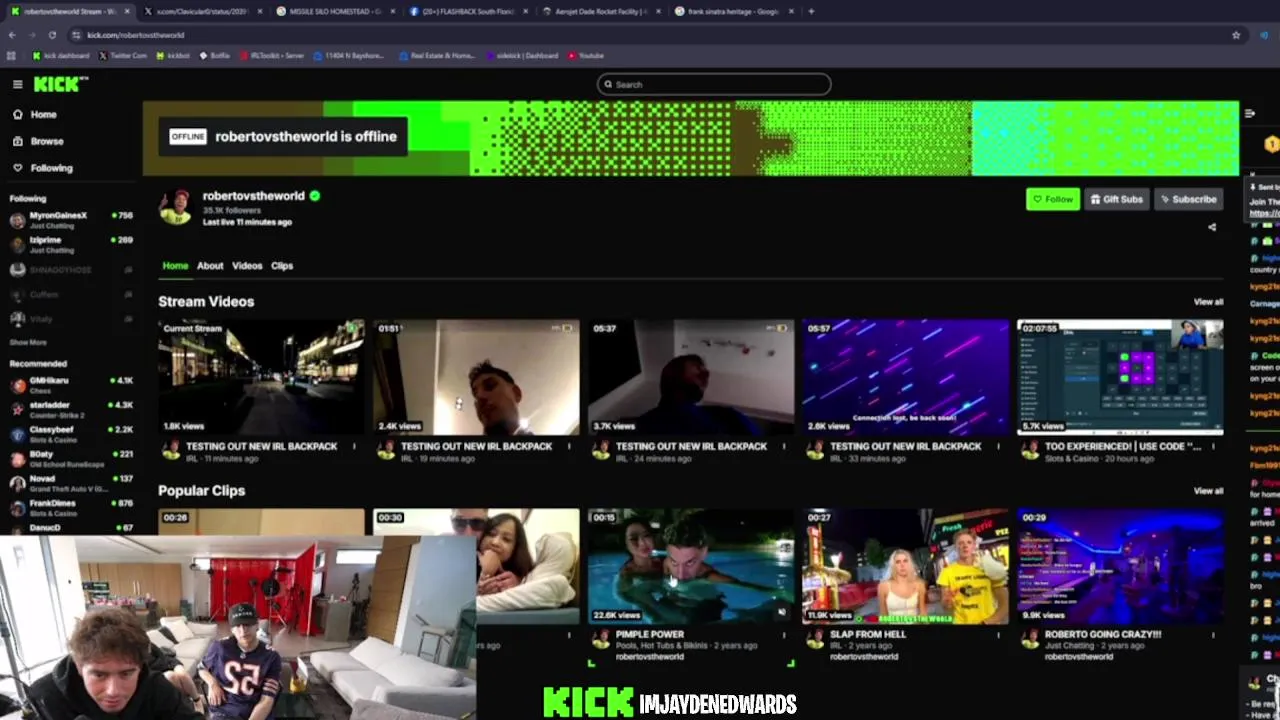Play the PIMPLE POWER clip
The image size is (1280, 720).
point(691,566)
